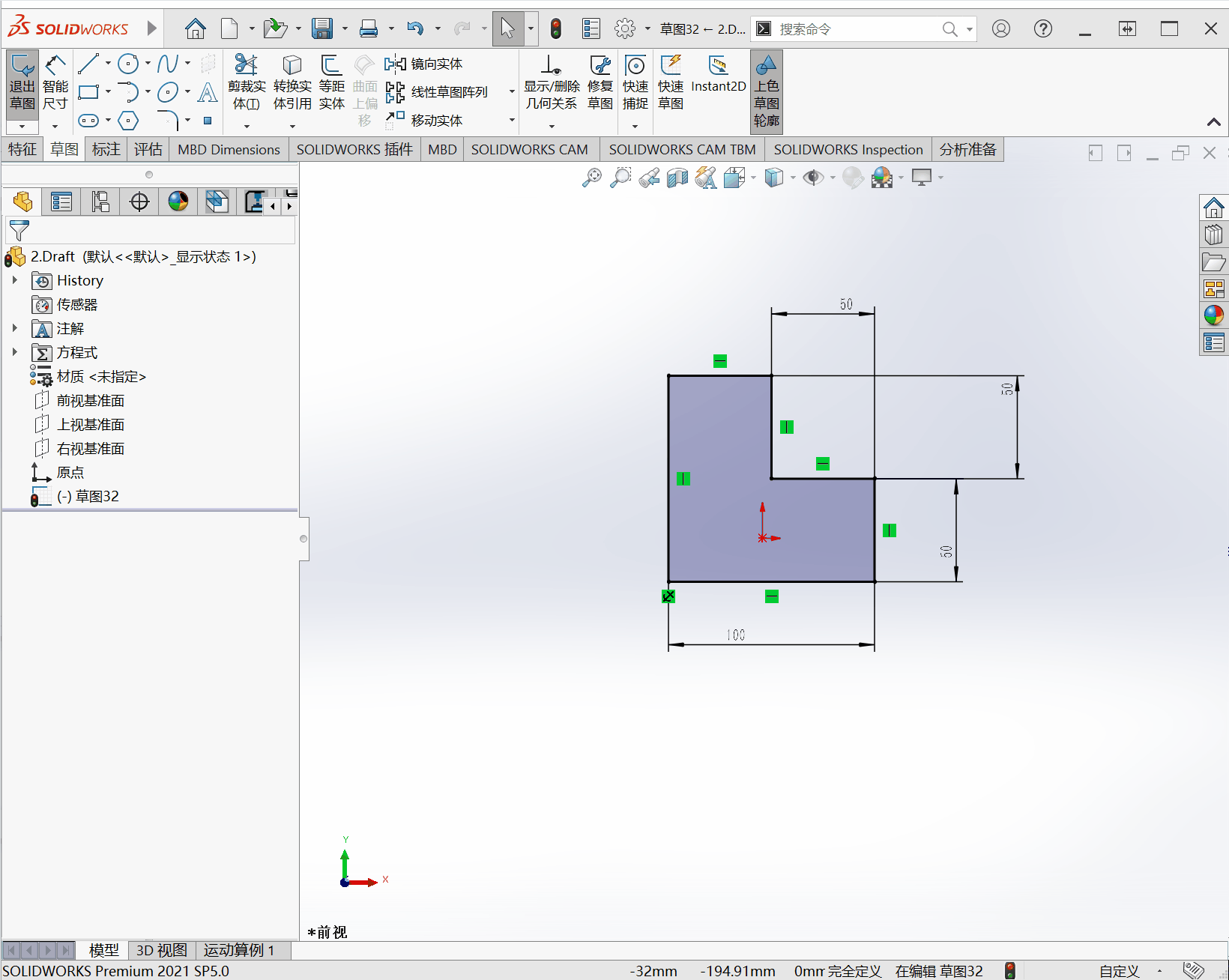
Task: Open the DisplayManager tab icon
Action: point(178,202)
